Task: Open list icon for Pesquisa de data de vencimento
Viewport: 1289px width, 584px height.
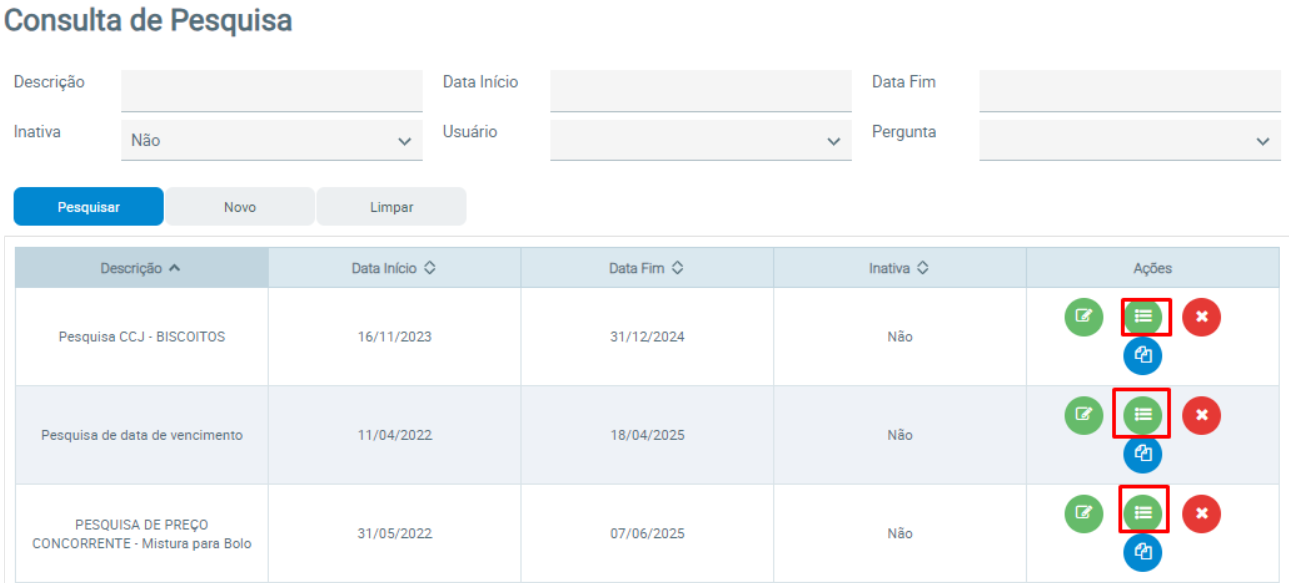Action: [1143, 414]
